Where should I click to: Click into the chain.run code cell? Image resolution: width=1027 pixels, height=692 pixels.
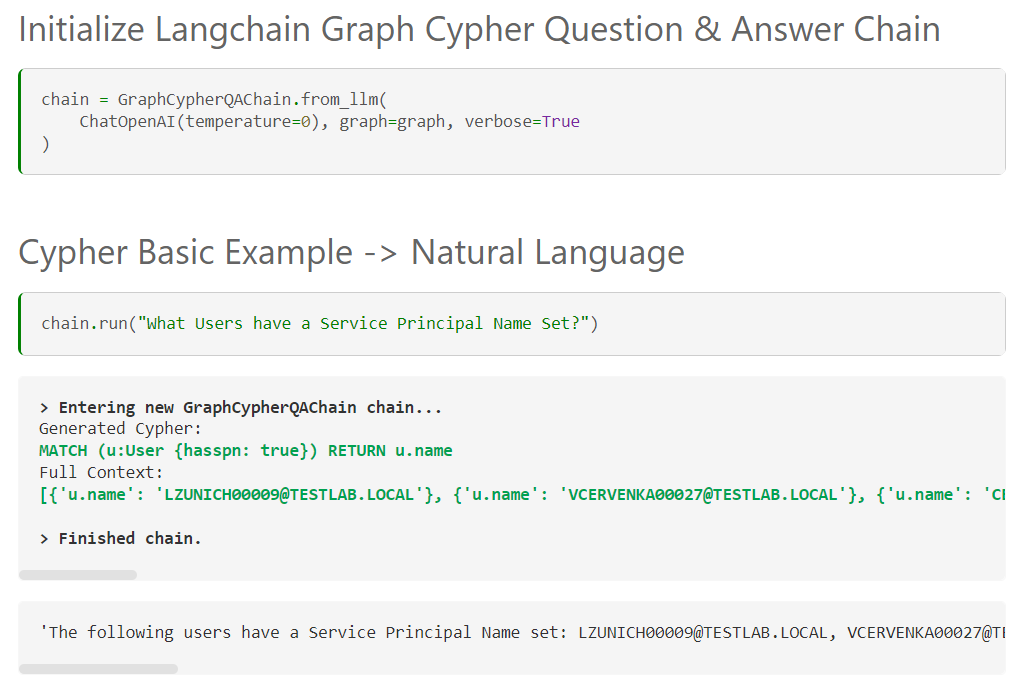[512, 324]
